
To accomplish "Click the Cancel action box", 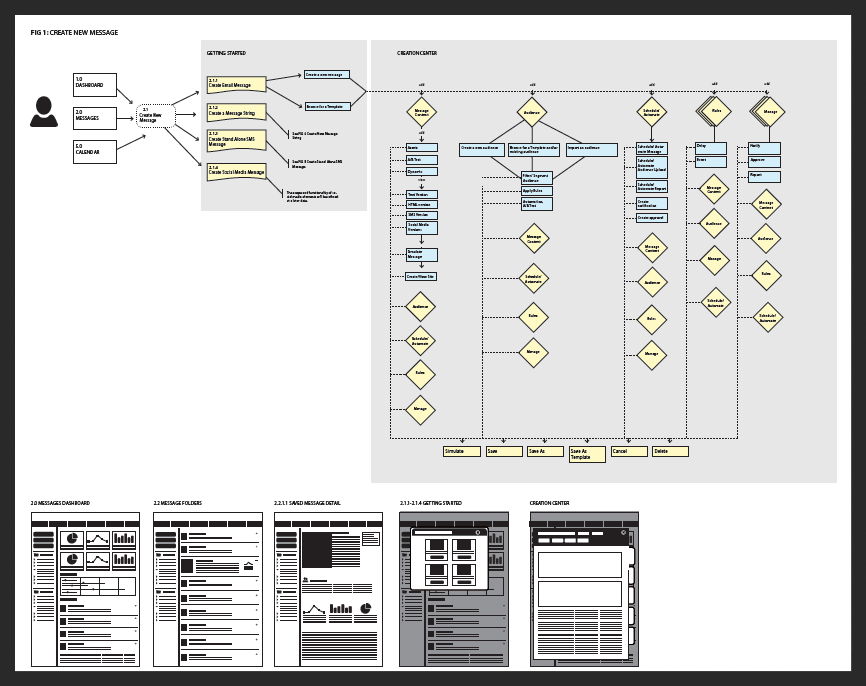I will (629, 451).
